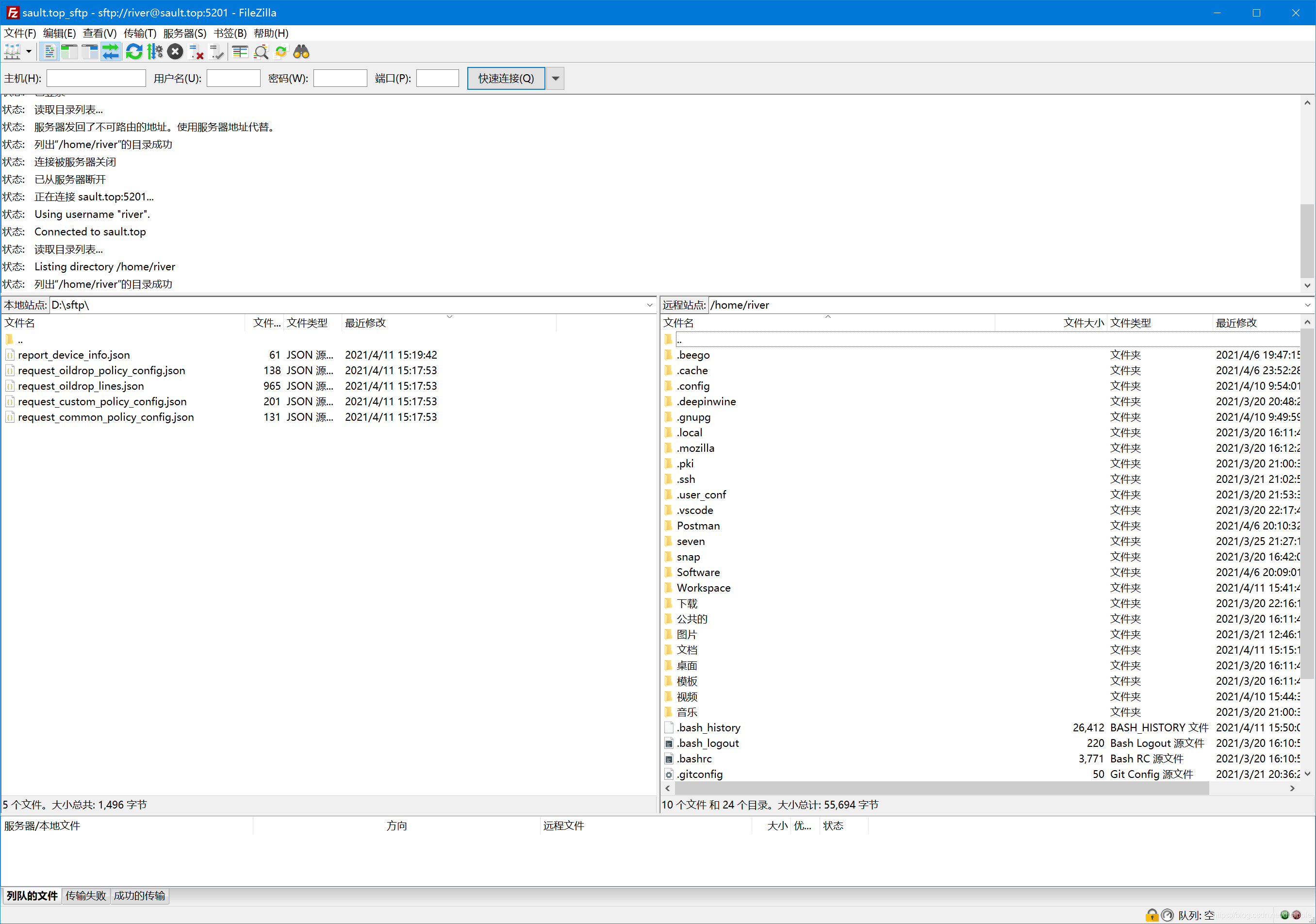This screenshot has width=1316, height=924.
Task: Open the 编辑(E) menu
Action: click(x=60, y=33)
